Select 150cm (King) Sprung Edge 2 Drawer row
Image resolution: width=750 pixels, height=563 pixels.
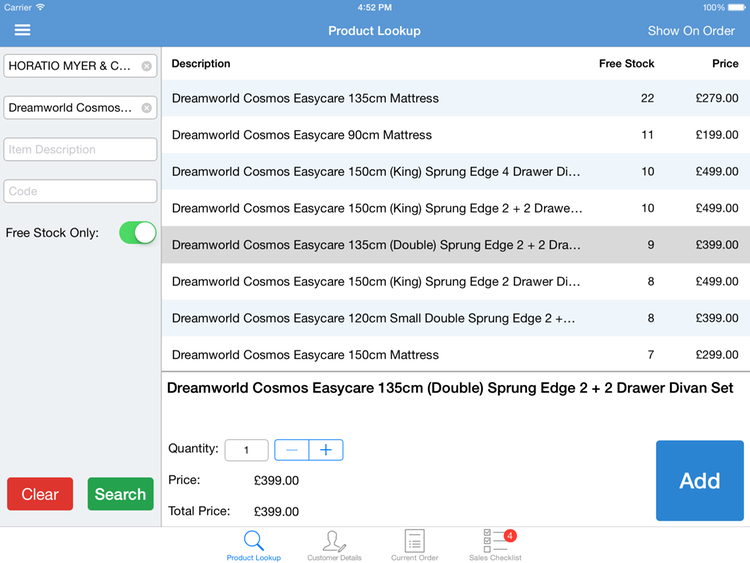tap(456, 281)
